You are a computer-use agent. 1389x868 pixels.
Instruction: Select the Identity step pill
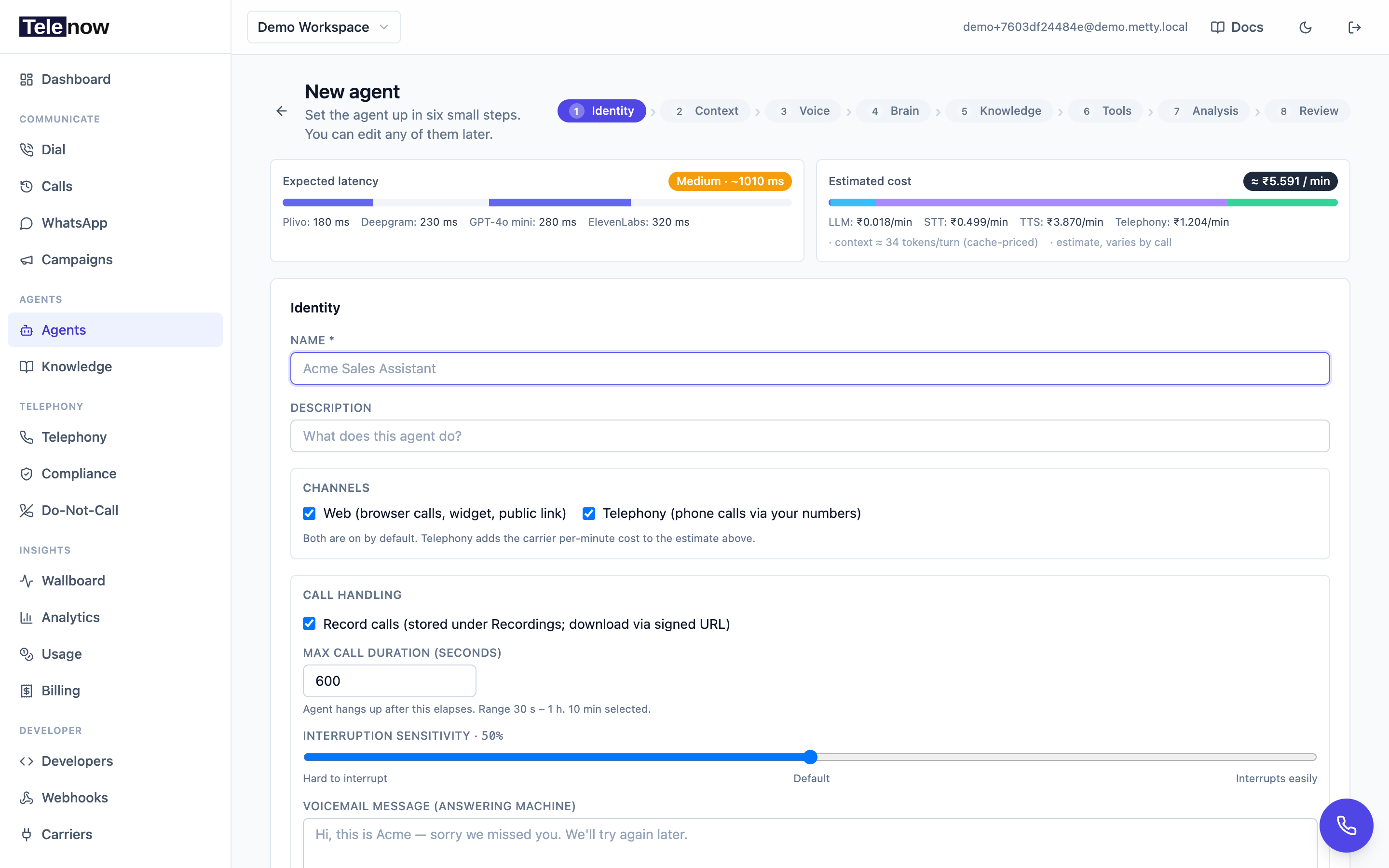[601, 111]
